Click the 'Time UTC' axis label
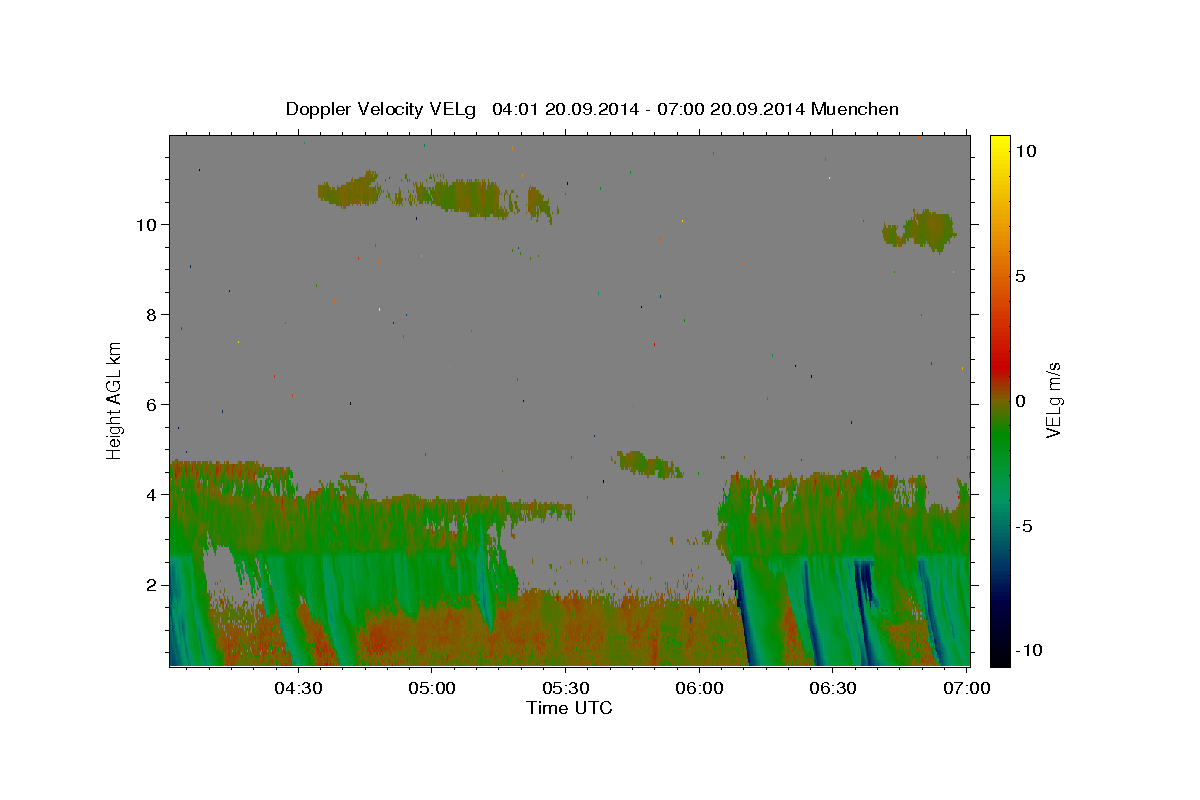This screenshot has height=800, width=1200. [569, 708]
